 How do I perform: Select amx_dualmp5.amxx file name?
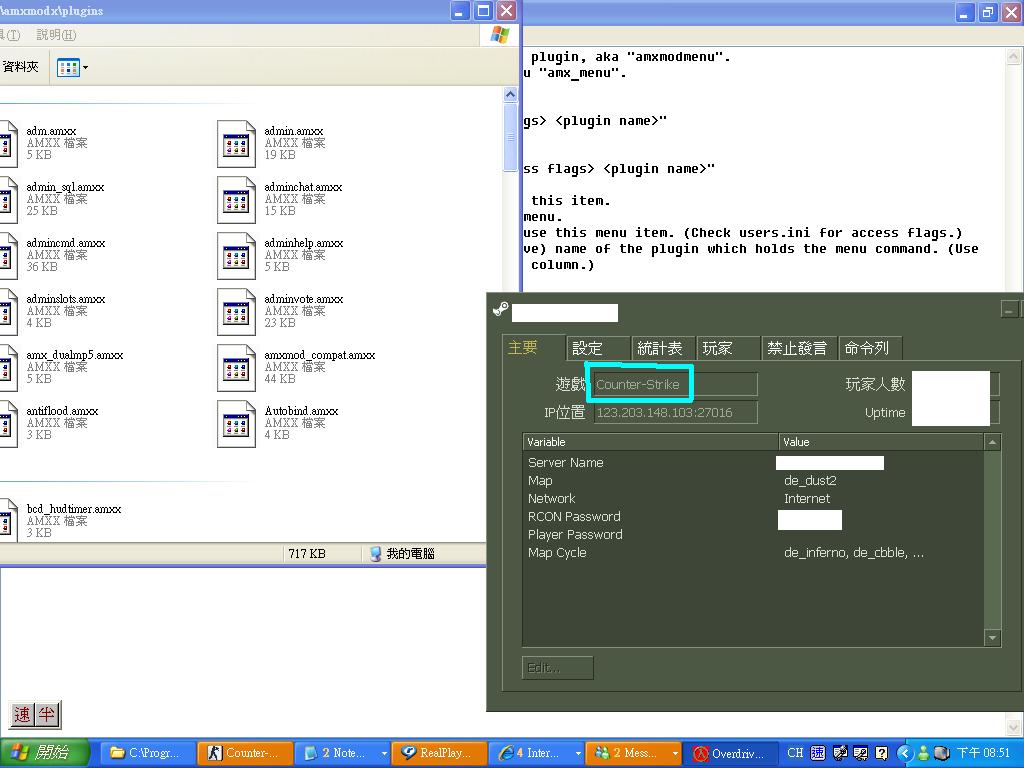pyautogui.click(x=74, y=356)
